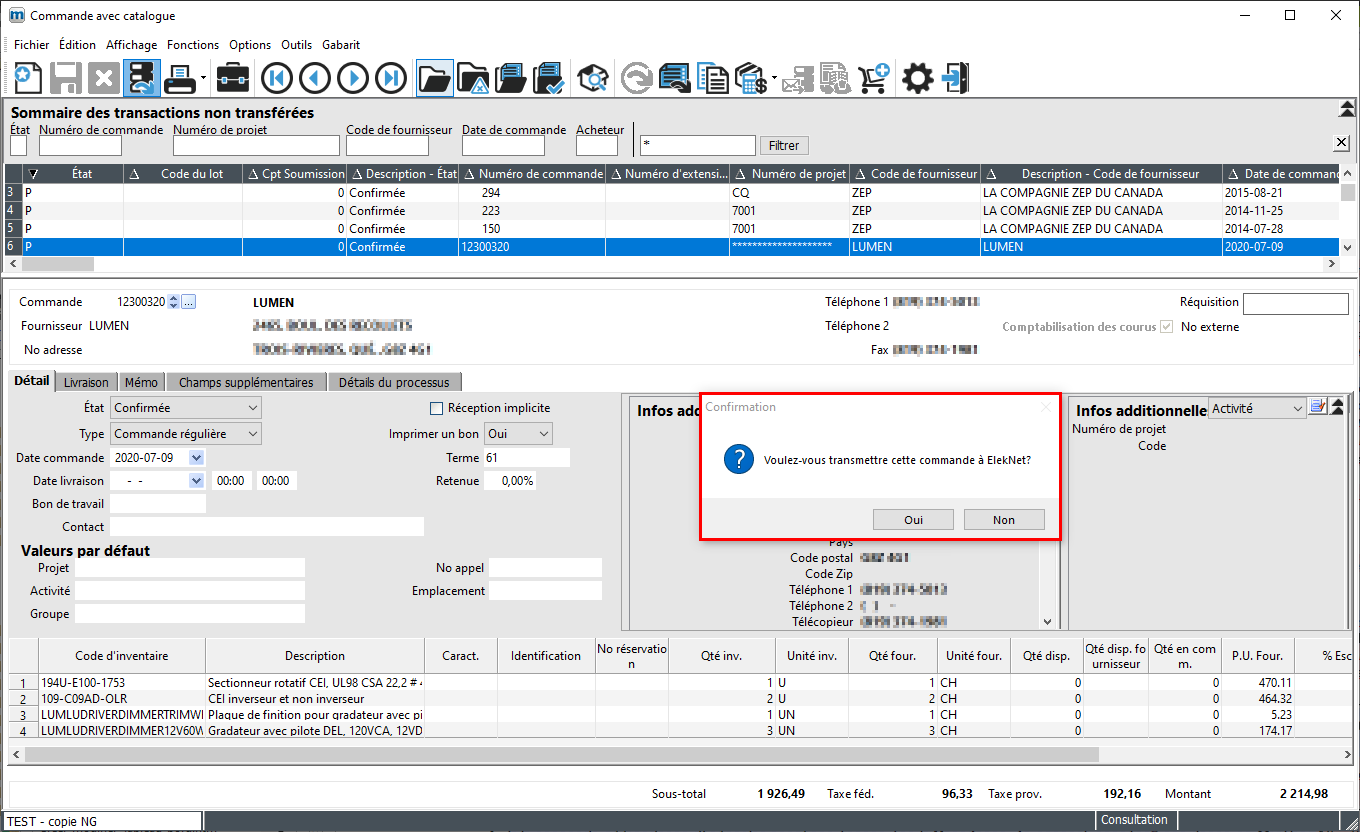Click the shopping cart with plus icon

coord(874,77)
